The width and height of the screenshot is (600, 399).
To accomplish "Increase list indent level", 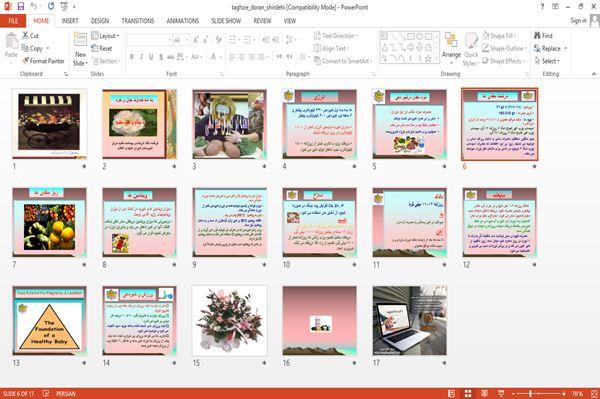I will pos(276,40).
